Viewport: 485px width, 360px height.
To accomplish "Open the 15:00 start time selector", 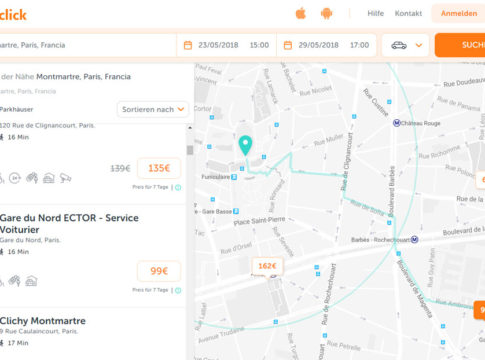I will pyautogui.click(x=259, y=45).
